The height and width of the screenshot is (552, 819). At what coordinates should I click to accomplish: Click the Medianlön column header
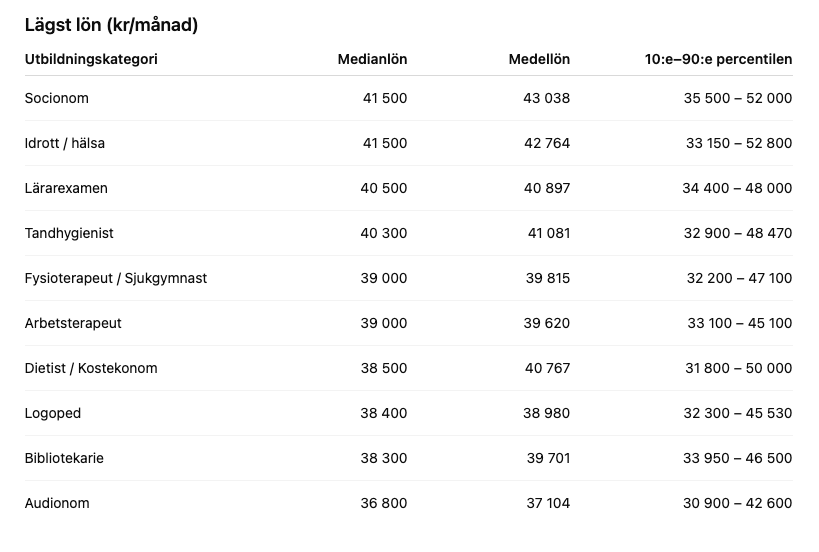(x=372, y=59)
